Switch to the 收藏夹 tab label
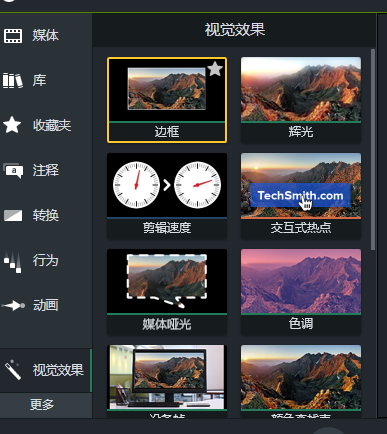This screenshot has width=387, height=434. 52,125
